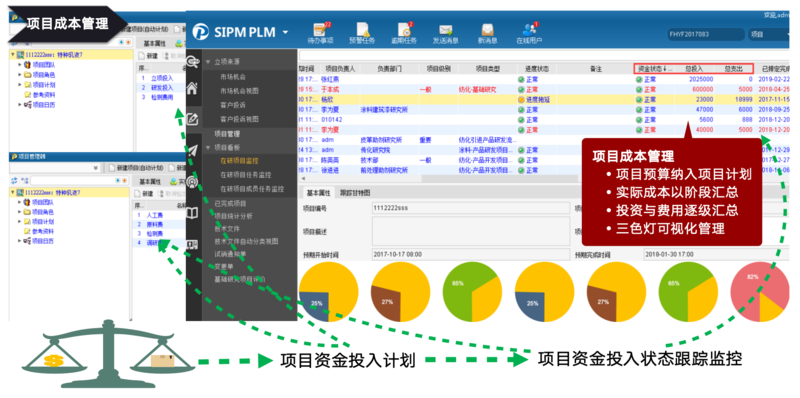Click the open book icon in sidebar
Image resolution: width=800 pixels, height=398 pixels.
click(192, 213)
